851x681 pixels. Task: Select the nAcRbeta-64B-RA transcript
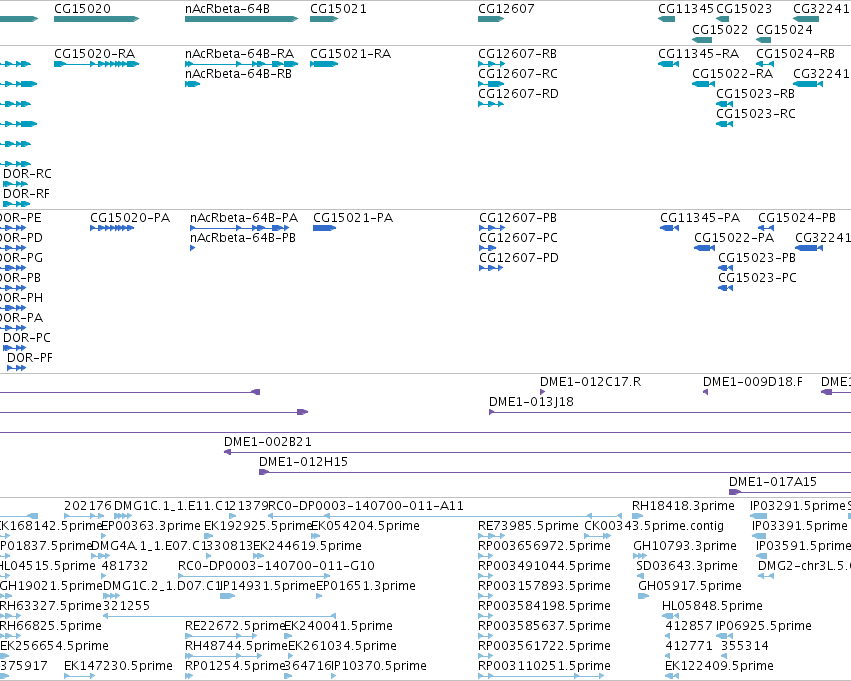pyautogui.click(x=242, y=64)
